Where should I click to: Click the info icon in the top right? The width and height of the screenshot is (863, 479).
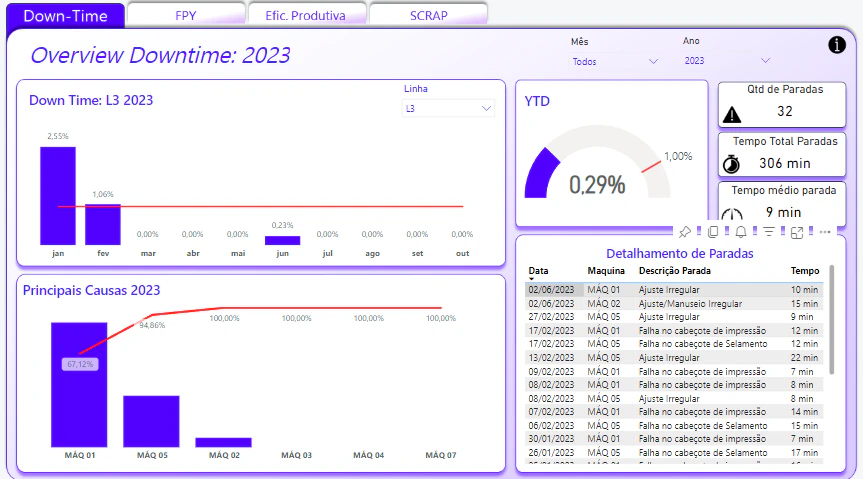[x=837, y=45]
